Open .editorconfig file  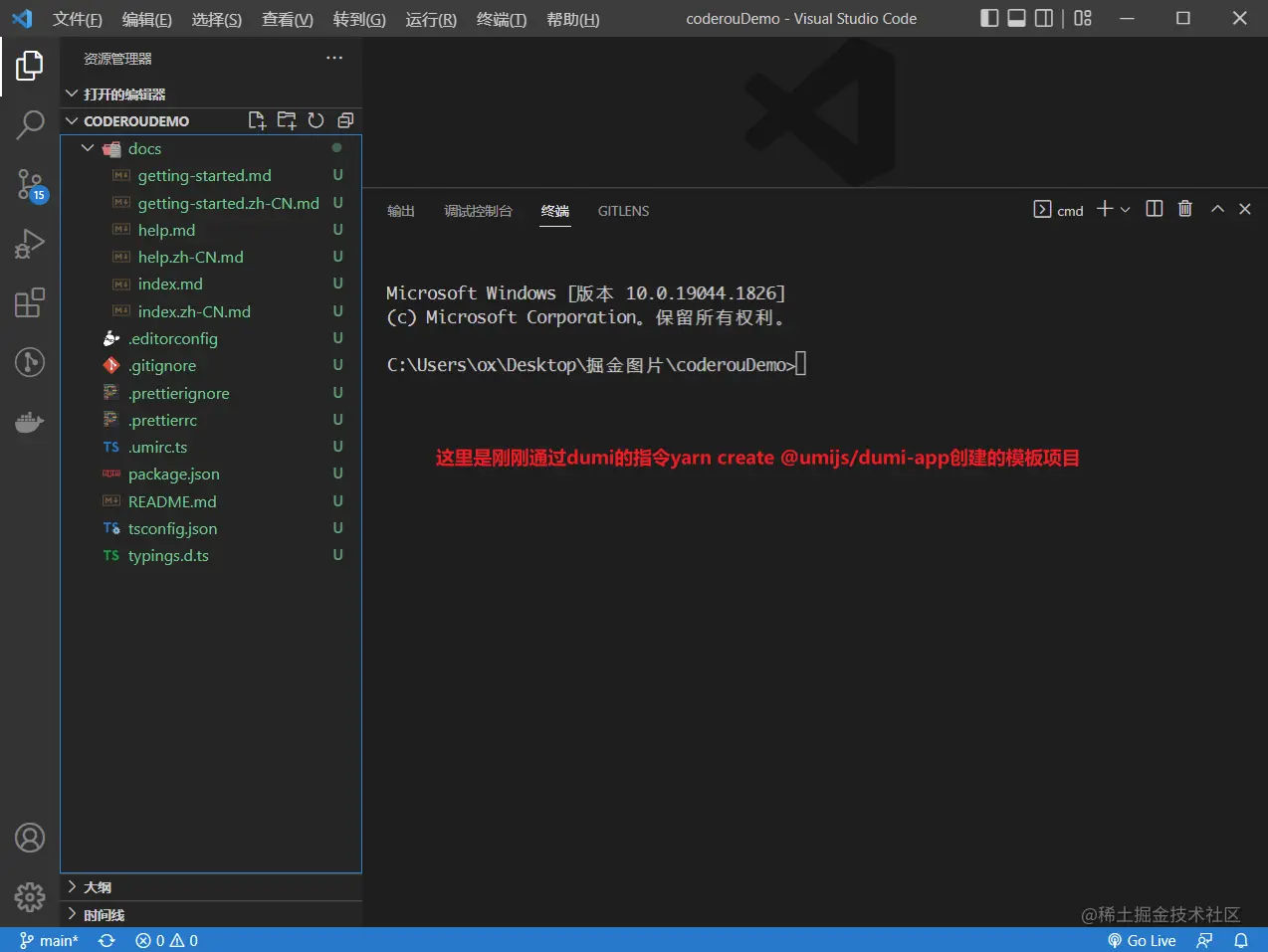pyautogui.click(x=211, y=338)
